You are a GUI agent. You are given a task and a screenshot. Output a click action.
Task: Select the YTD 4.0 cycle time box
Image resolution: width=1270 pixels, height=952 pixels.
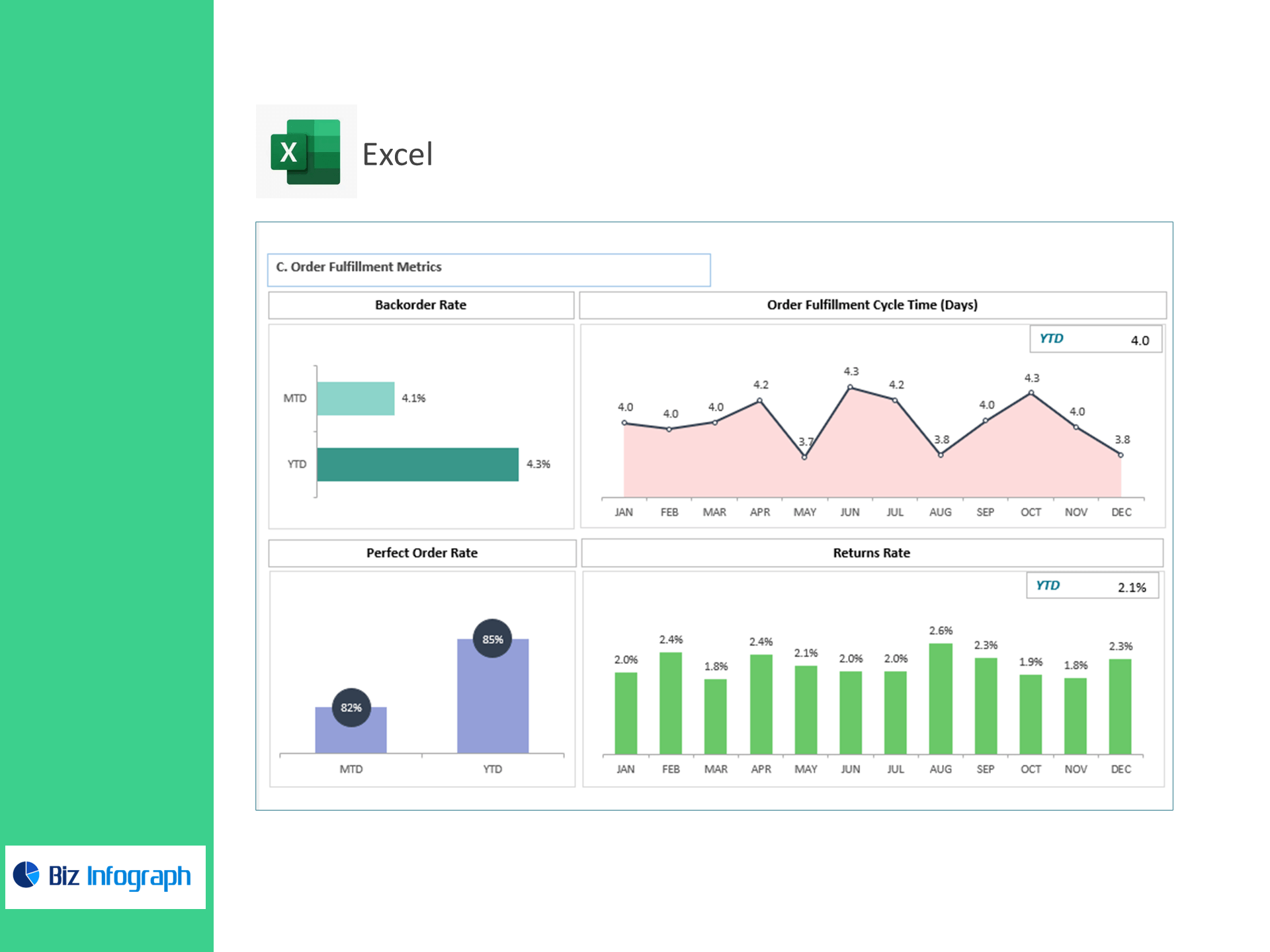pyautogui.click(x=1095, y=339)
